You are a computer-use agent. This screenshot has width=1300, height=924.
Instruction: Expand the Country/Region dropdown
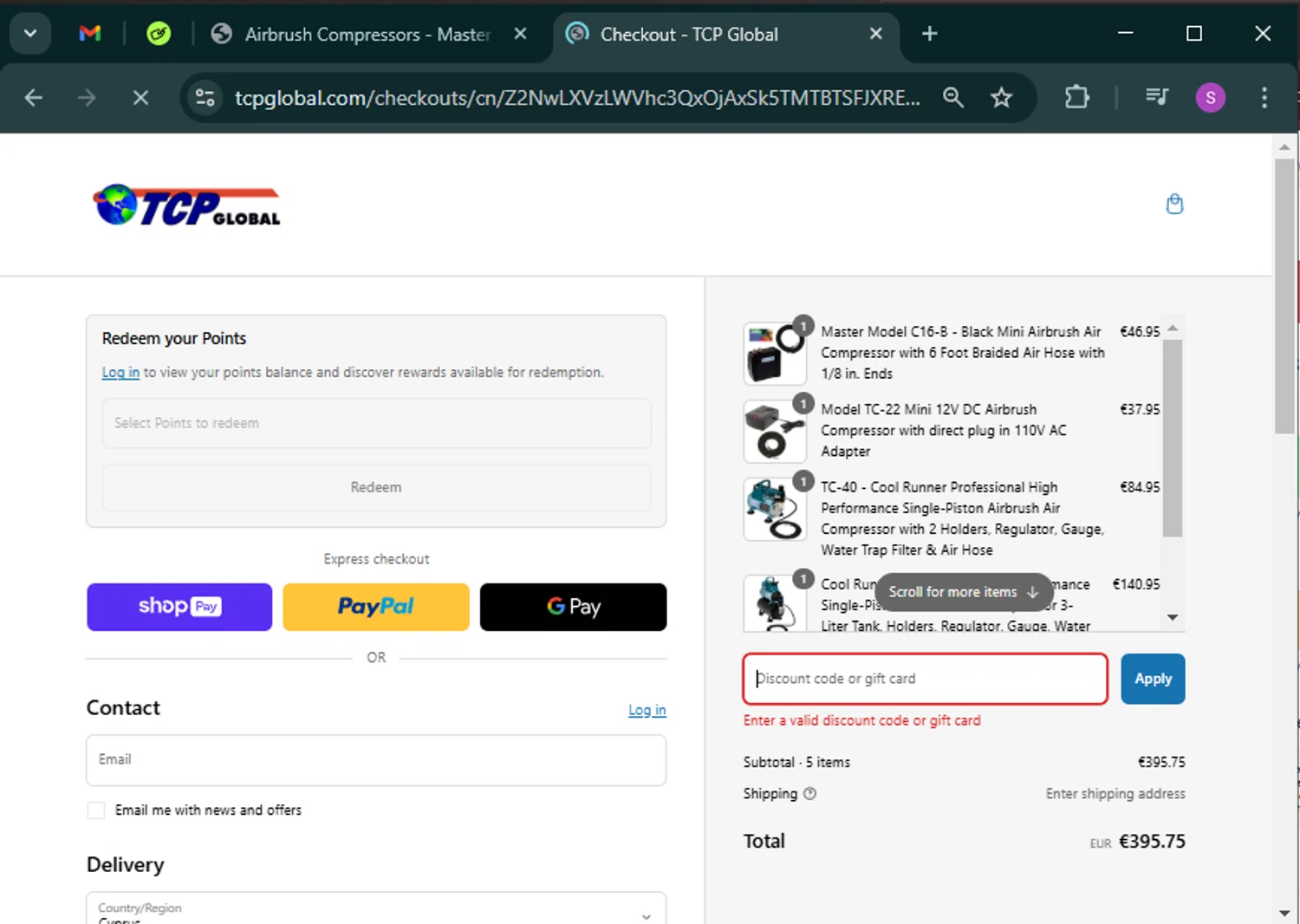tap(376, 908)
